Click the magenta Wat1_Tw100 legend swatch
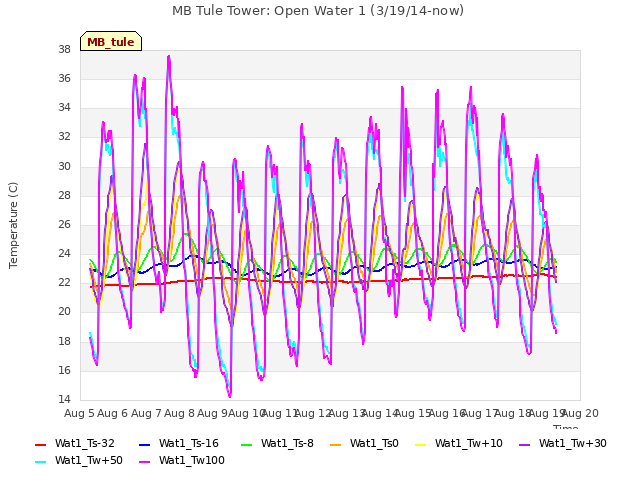 pos(145,462)
